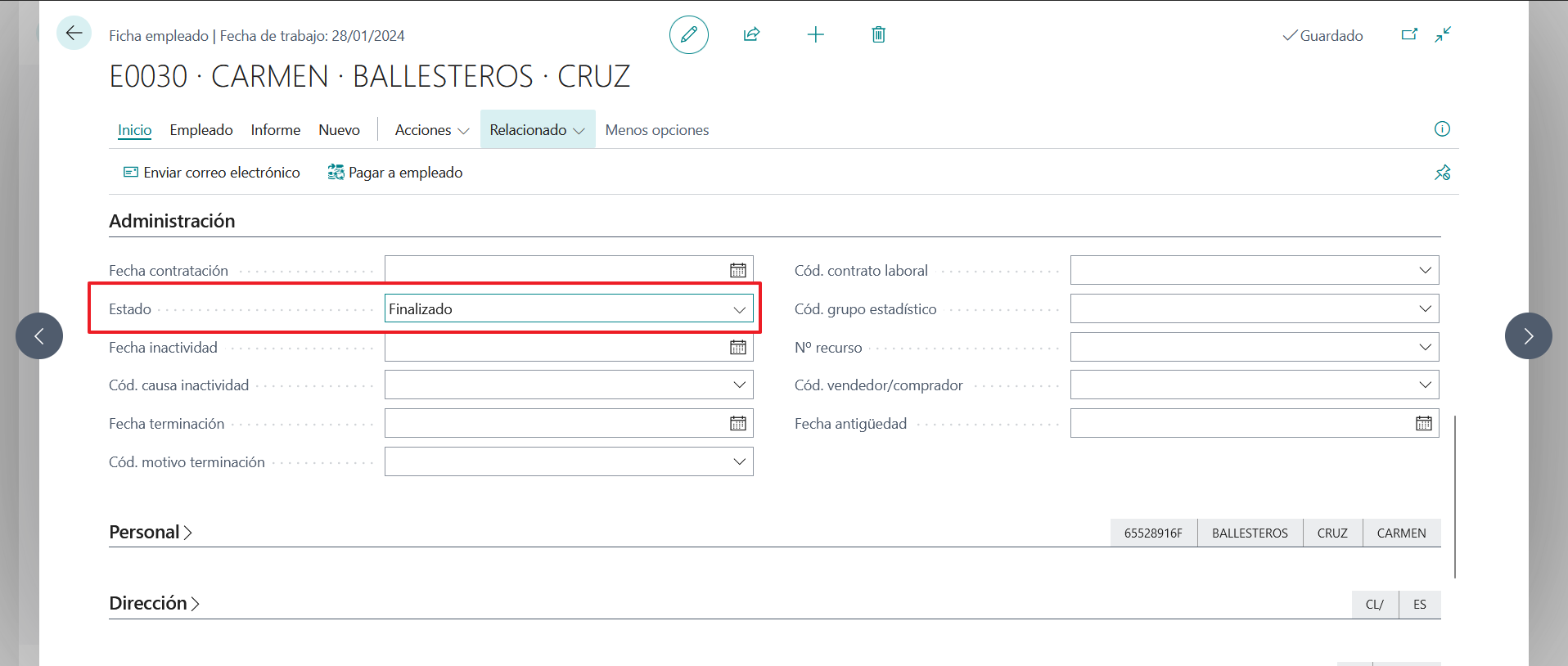Click the trash delete icon
This screenshot has height=666, width=1568.
[x=878, y=34]
